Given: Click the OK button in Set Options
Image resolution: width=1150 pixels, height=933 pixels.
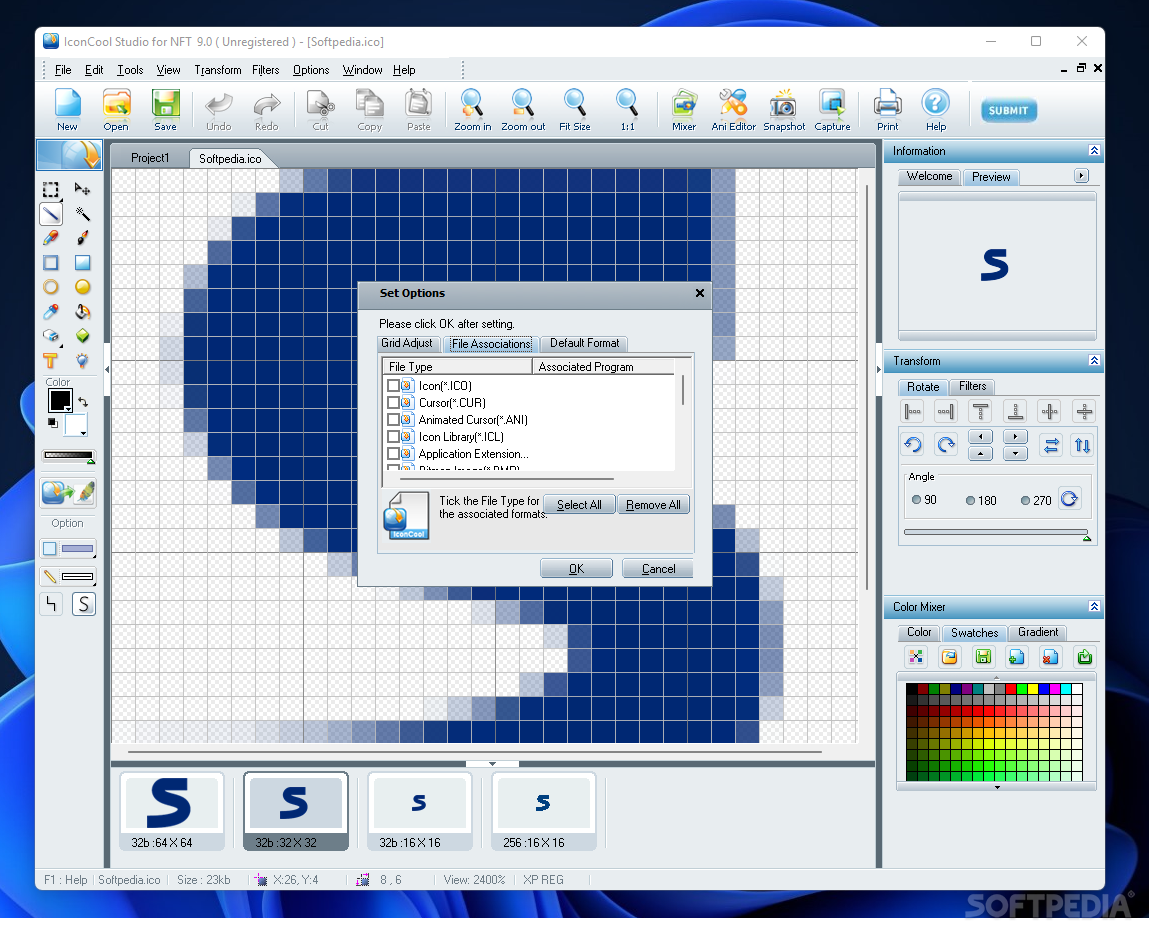Looking at the screenshot, I should (576, 568).
